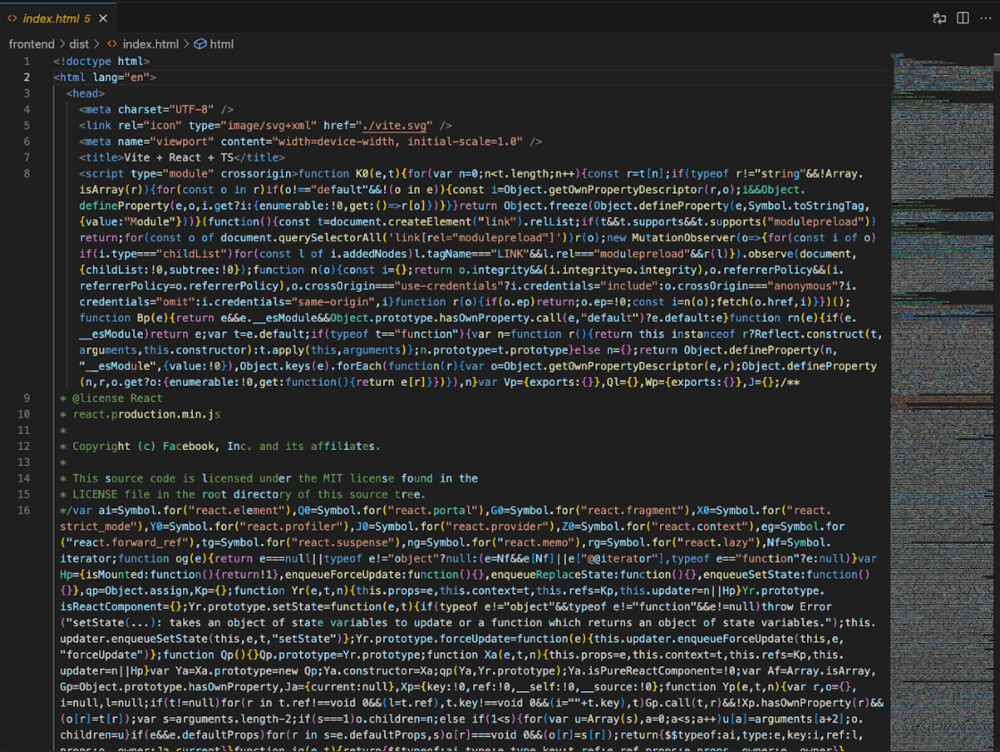Open the ./vite.svg href link

click(397, 126)
